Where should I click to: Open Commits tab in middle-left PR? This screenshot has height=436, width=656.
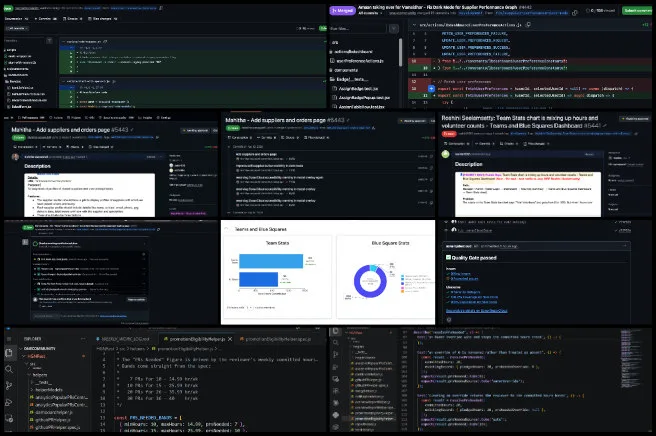click(x=51, y=147)
